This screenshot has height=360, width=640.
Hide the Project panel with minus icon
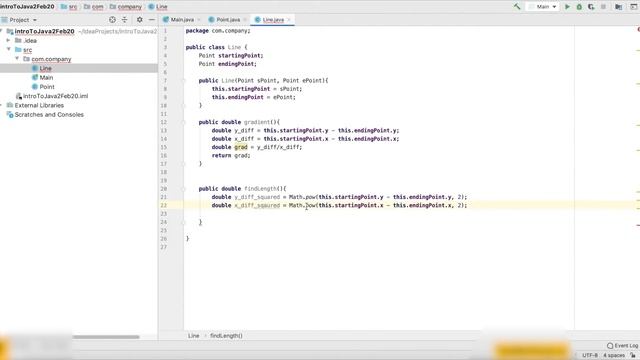click(151, 20)
